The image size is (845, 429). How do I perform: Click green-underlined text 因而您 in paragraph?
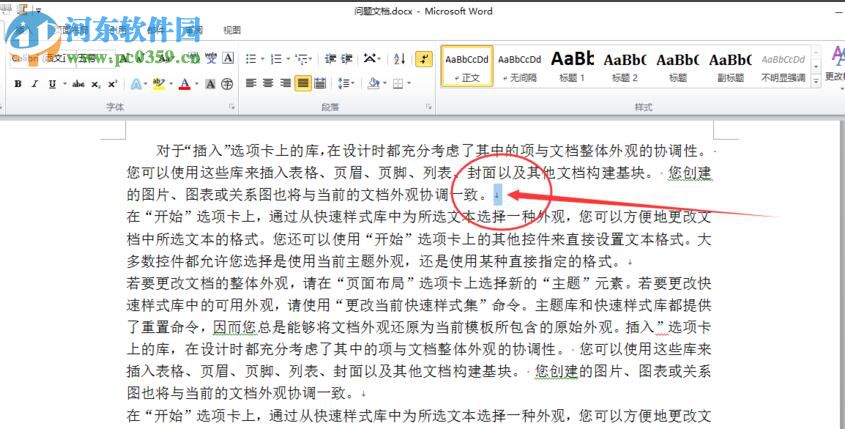[x=235, y=327]
